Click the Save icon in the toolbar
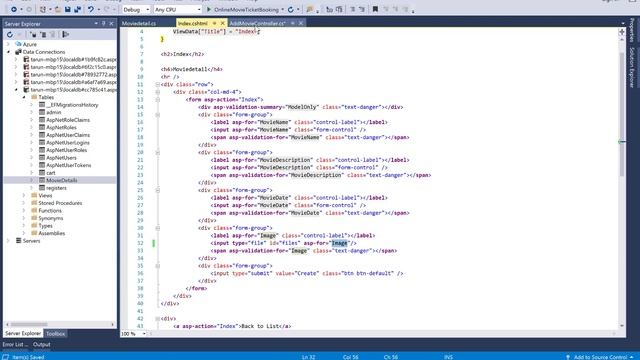This screenshot has height=360, width=640. click(67, 9)
